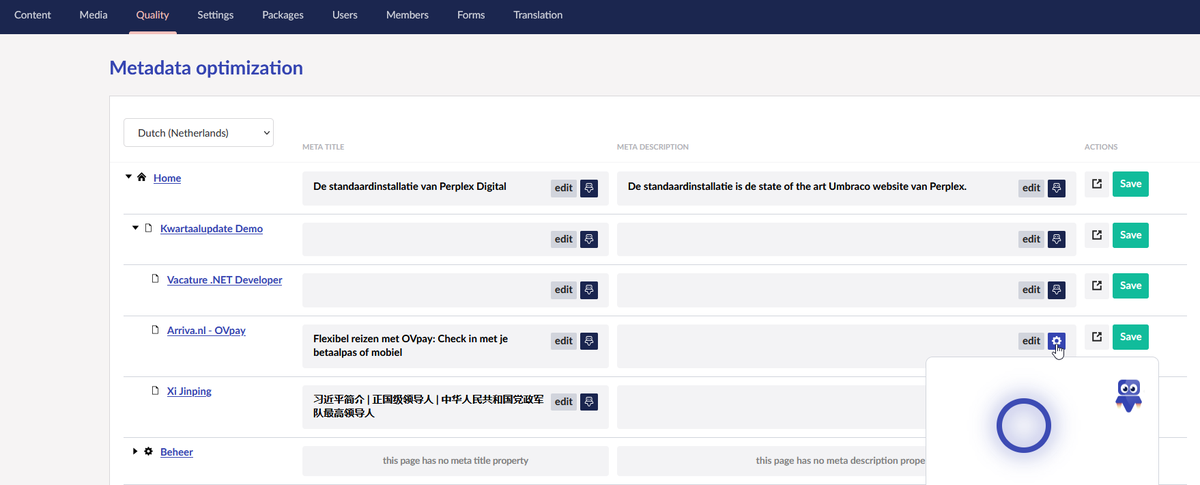Open Home page in external view icon

pos(1097,185)
